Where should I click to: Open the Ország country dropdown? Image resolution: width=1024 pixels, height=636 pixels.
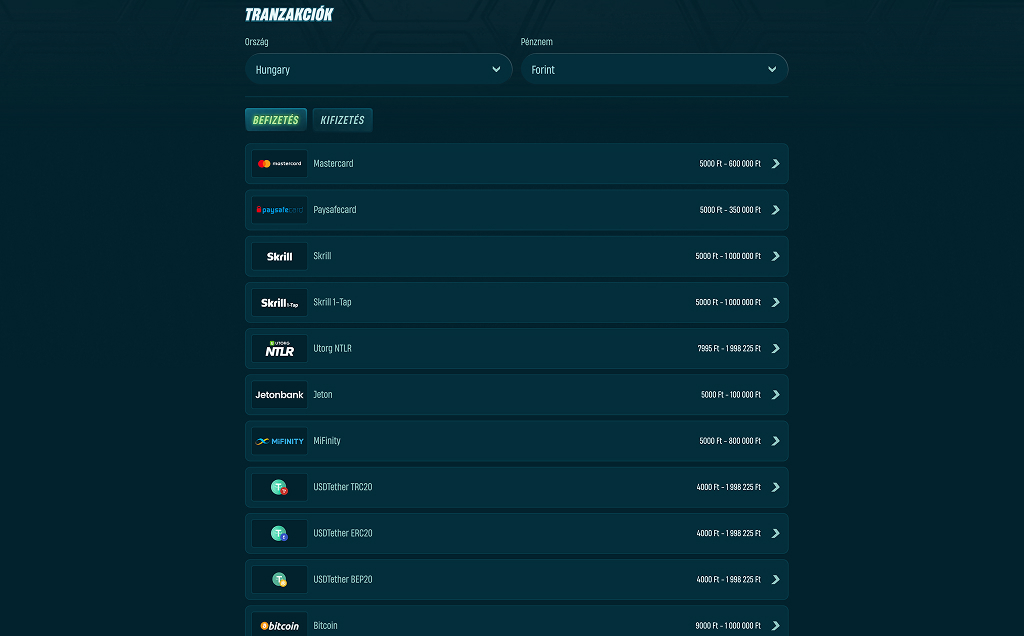point(379,69)
